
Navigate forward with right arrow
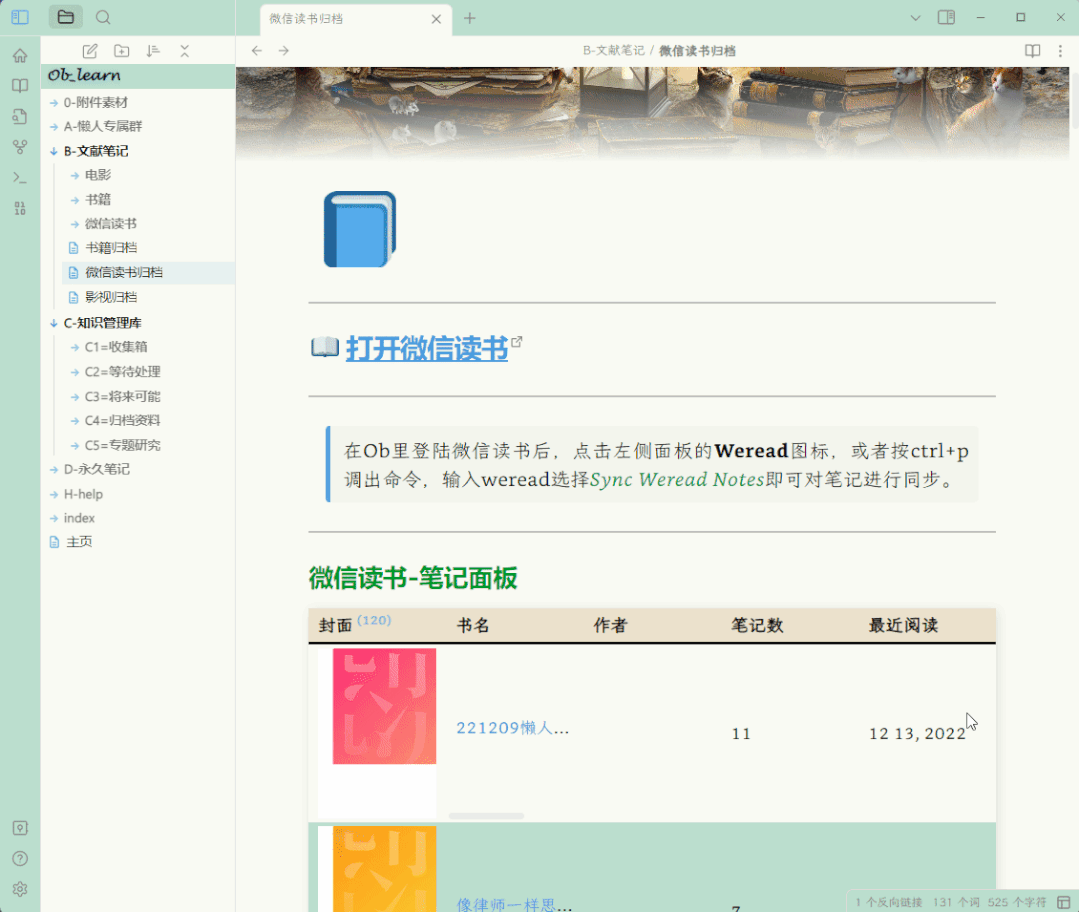pos(284,50)
